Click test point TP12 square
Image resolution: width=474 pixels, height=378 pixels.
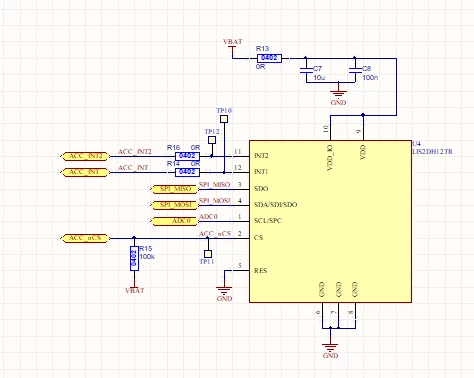212,140
